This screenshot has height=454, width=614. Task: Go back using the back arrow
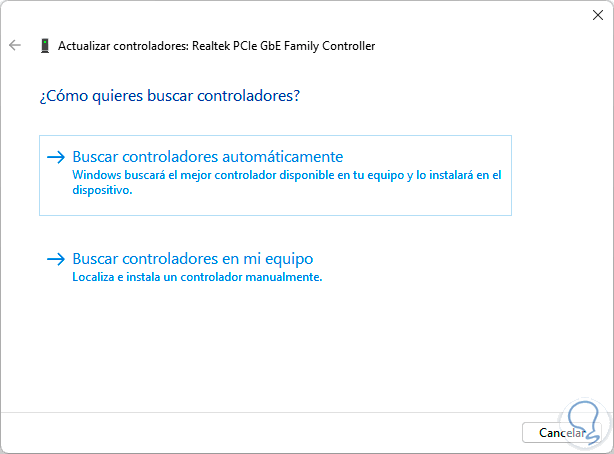coord(15,45)
